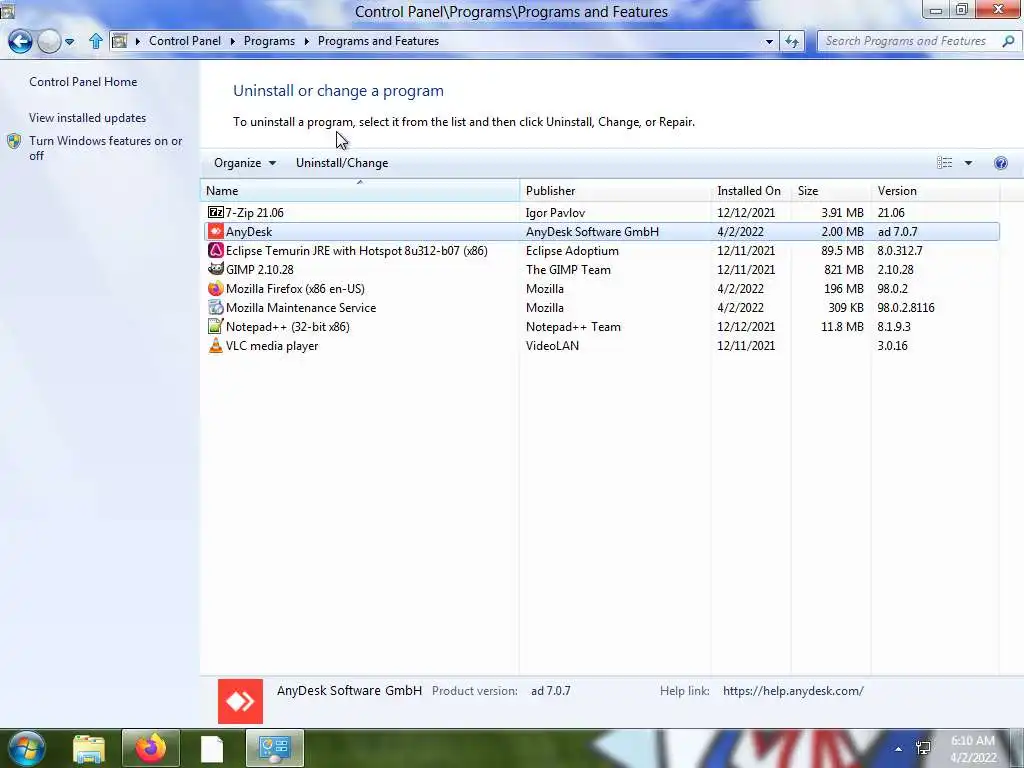Select Mozilla Firefox (x86 en-US) entry
This screenshot has width=1024, height=768.
(601, 288)
